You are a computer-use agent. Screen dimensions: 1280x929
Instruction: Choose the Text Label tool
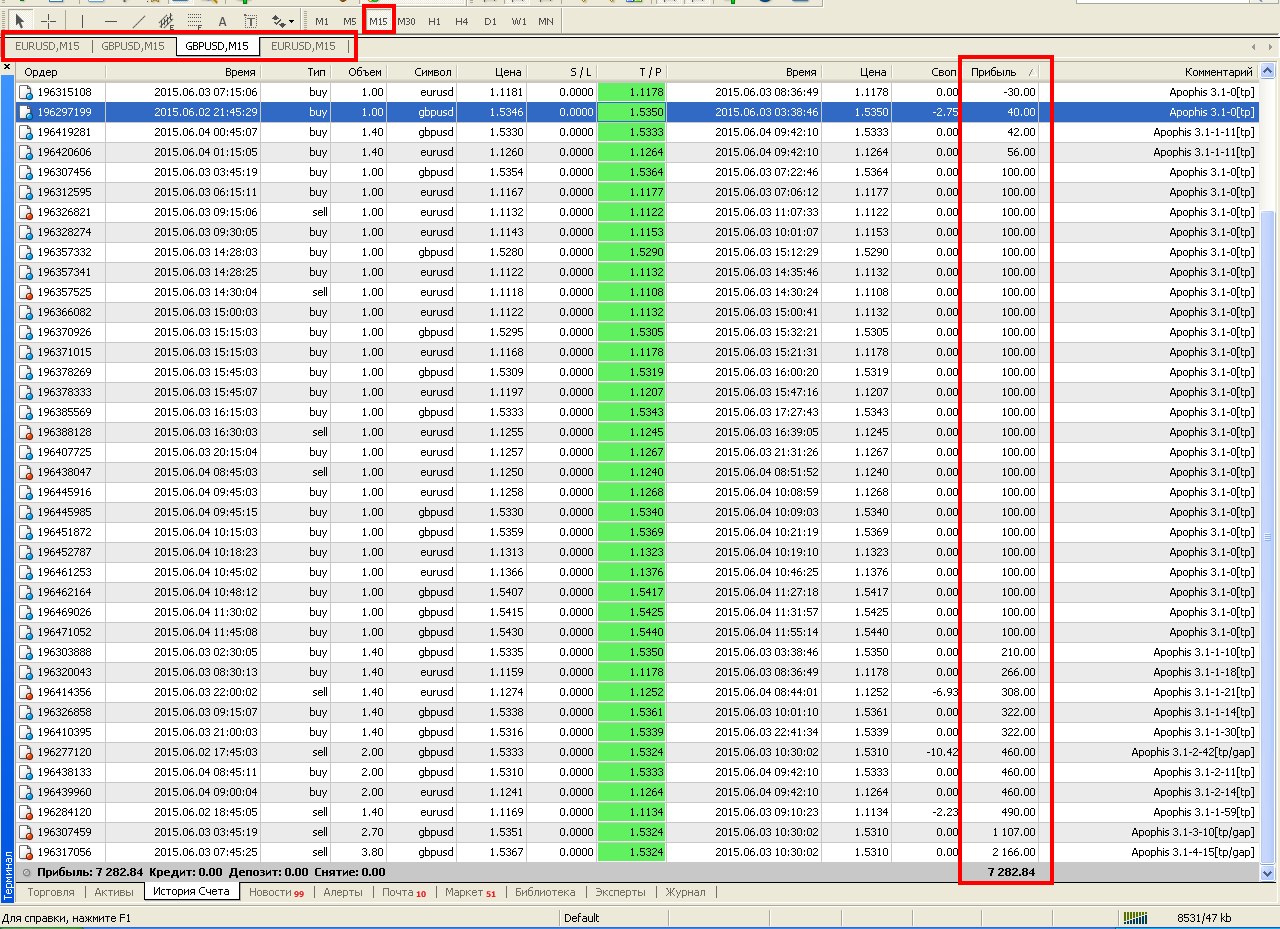click(x=250, y=20)
